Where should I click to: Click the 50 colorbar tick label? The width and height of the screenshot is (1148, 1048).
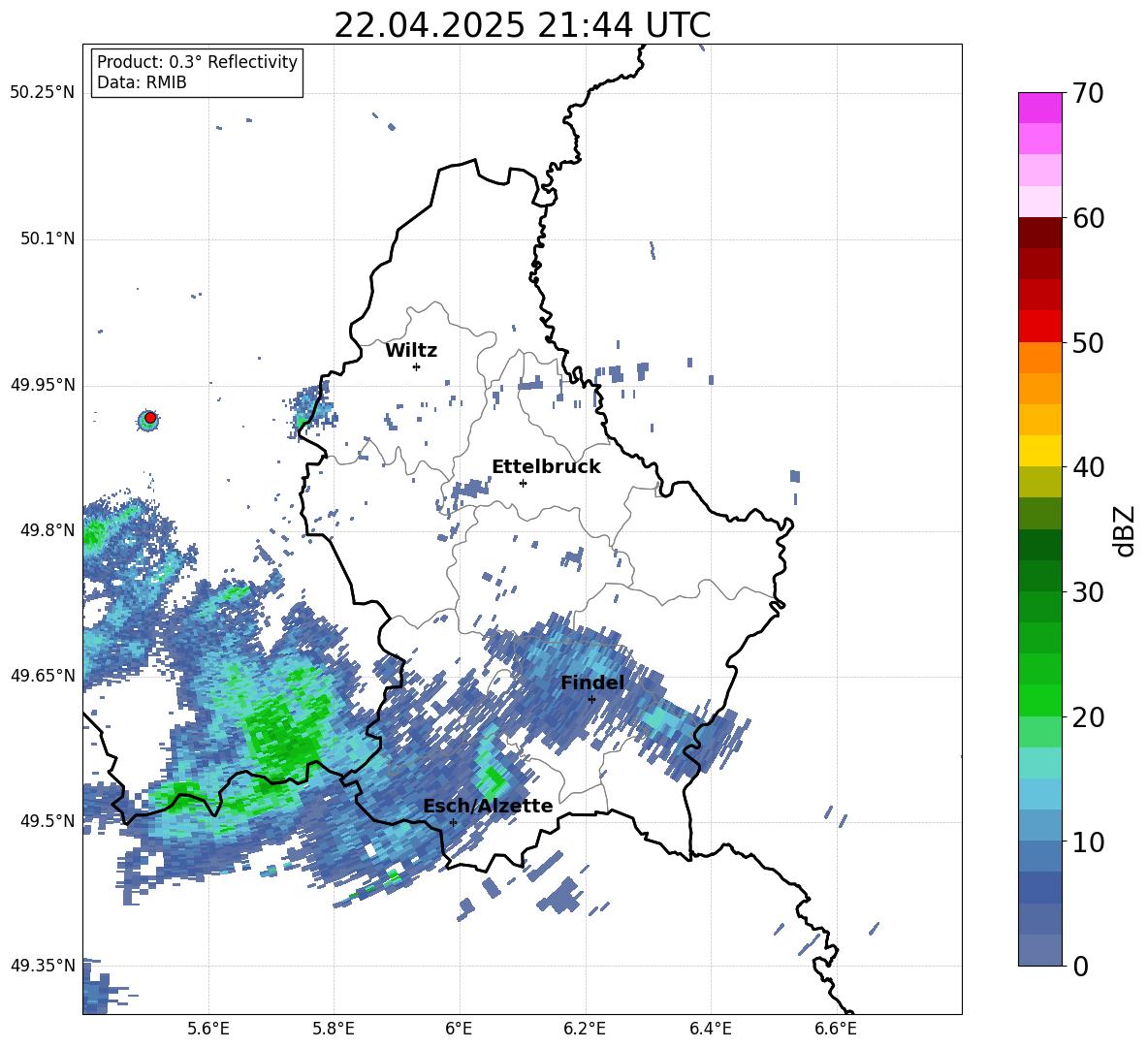(x=1088, y=342)
